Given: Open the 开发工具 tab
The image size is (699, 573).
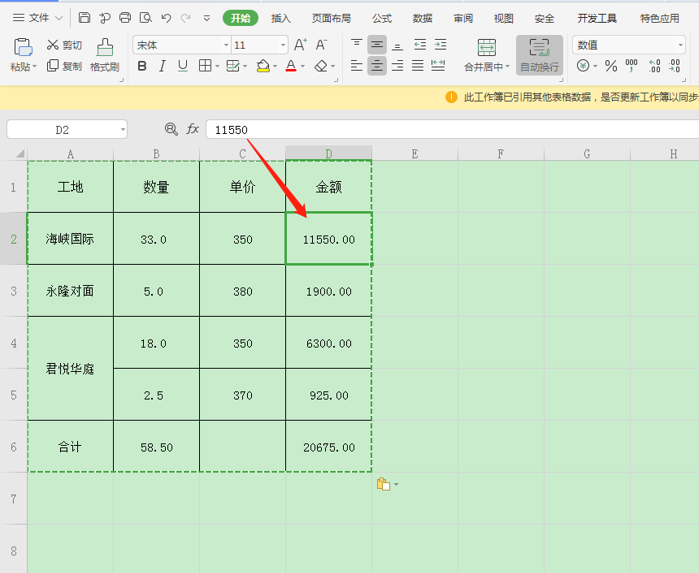Looking at the screenshot, I should point(597,18).
